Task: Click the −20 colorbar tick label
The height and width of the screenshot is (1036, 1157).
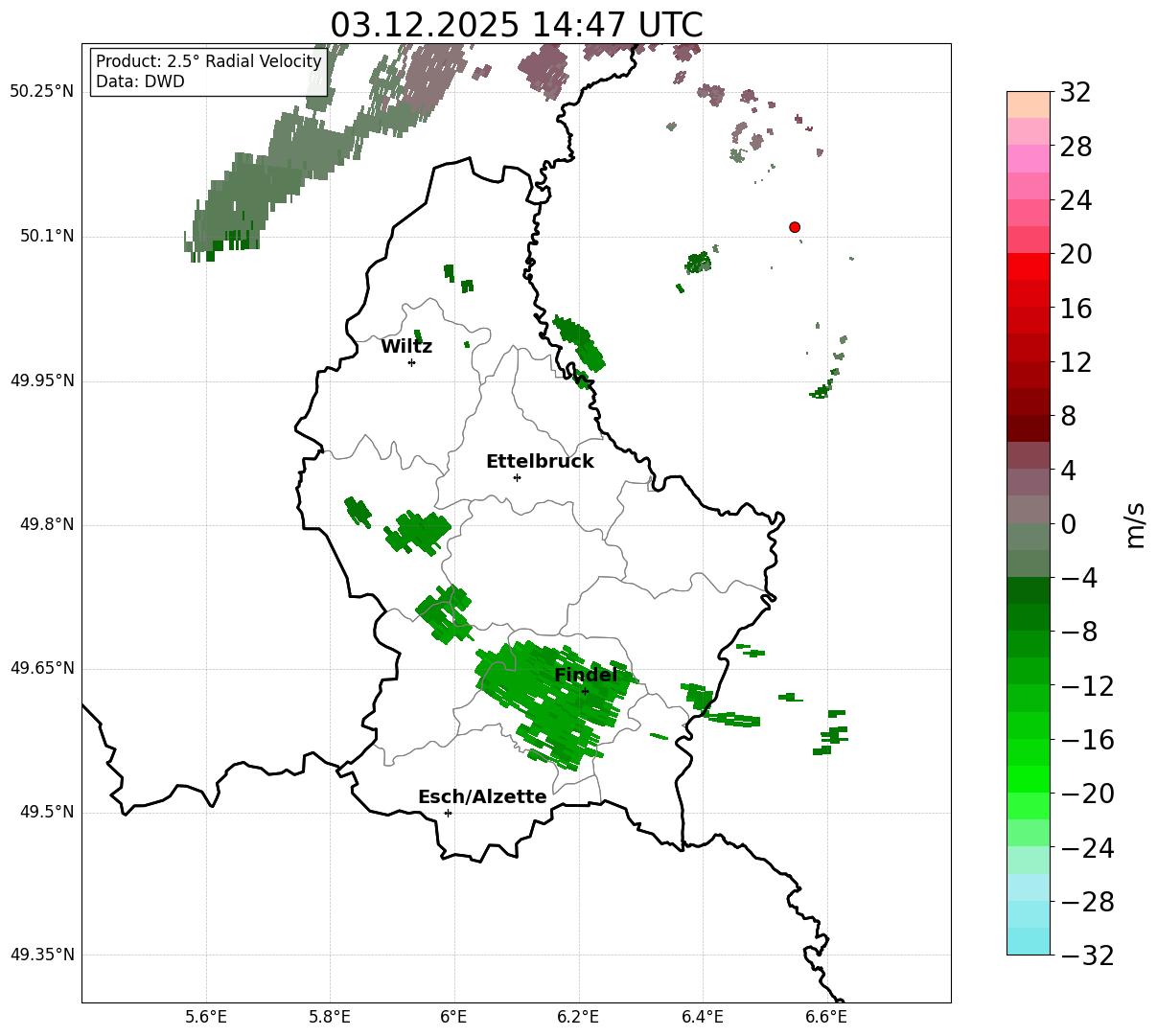Action: [x=1087, y=794]
